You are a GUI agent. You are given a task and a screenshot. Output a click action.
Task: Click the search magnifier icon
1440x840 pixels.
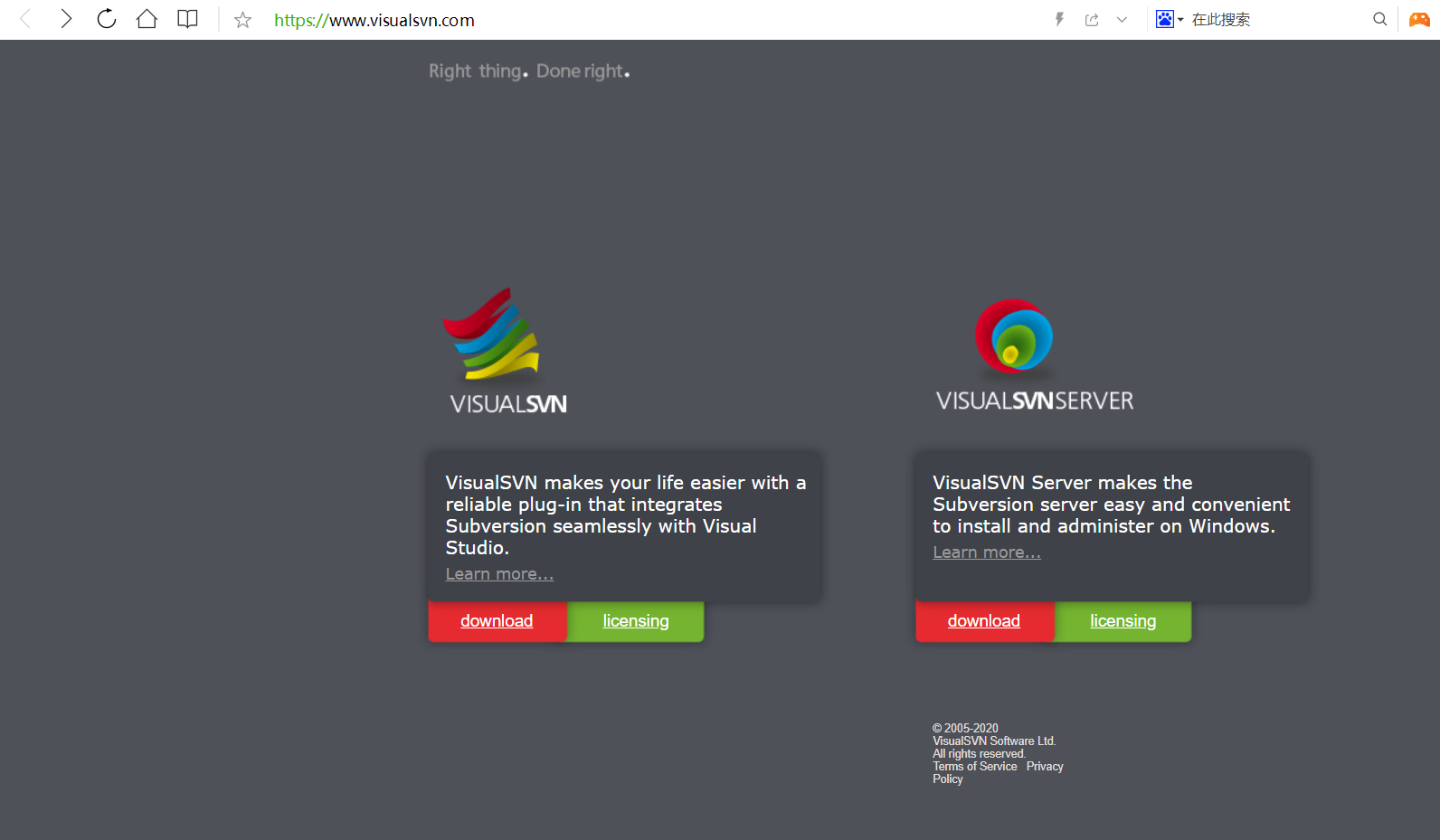(1379, 19)
